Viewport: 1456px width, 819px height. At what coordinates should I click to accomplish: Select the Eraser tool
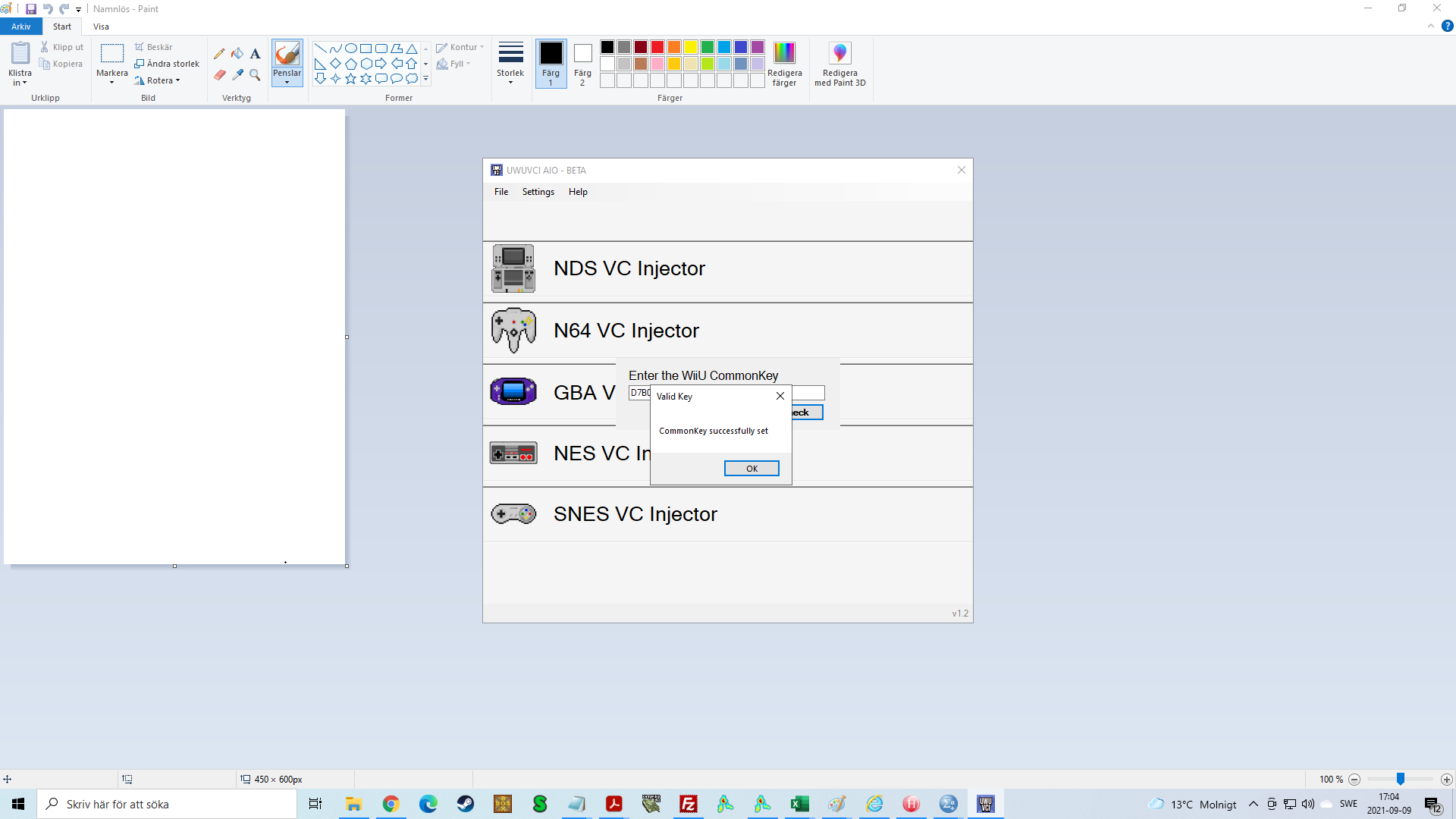coord(219,75)
